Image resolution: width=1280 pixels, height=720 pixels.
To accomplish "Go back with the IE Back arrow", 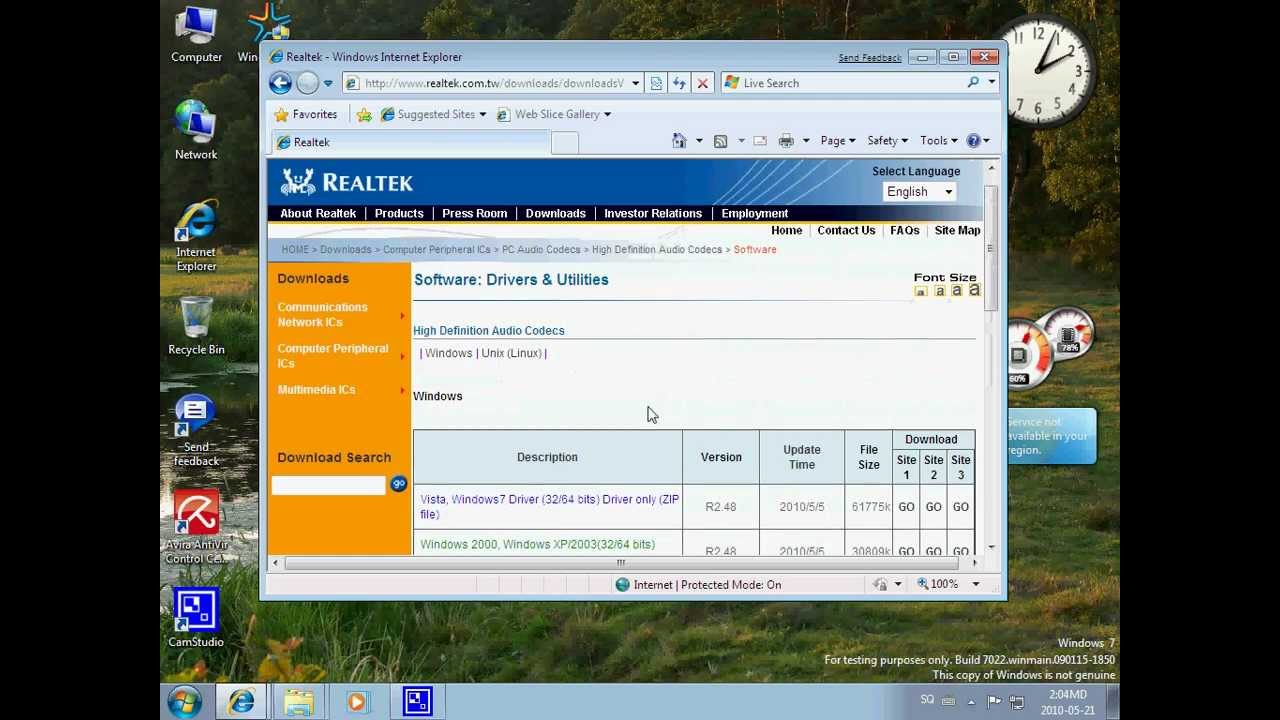I will coord(280,83).
